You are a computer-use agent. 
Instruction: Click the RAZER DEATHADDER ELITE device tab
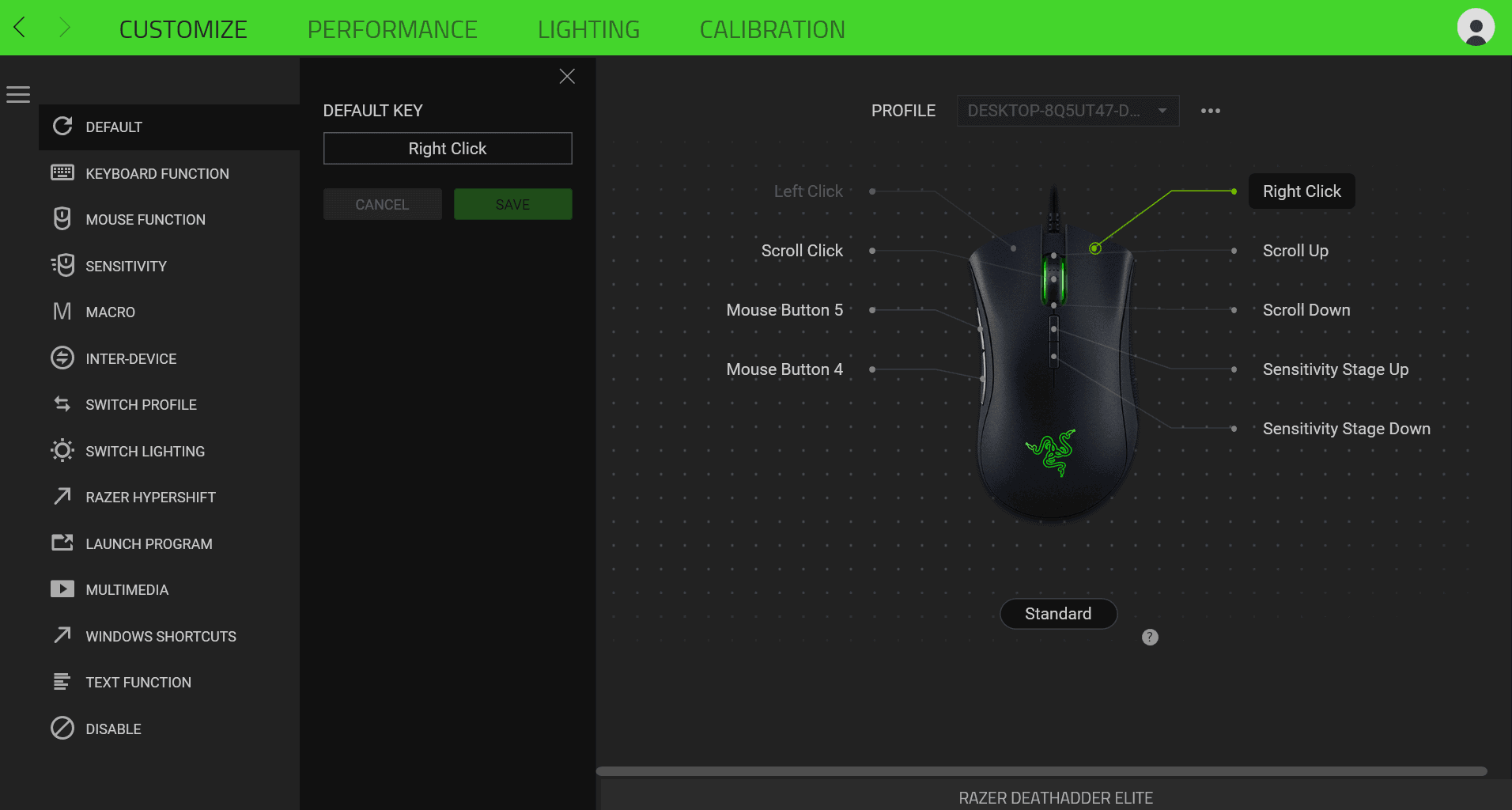[x=1056, y=798]
